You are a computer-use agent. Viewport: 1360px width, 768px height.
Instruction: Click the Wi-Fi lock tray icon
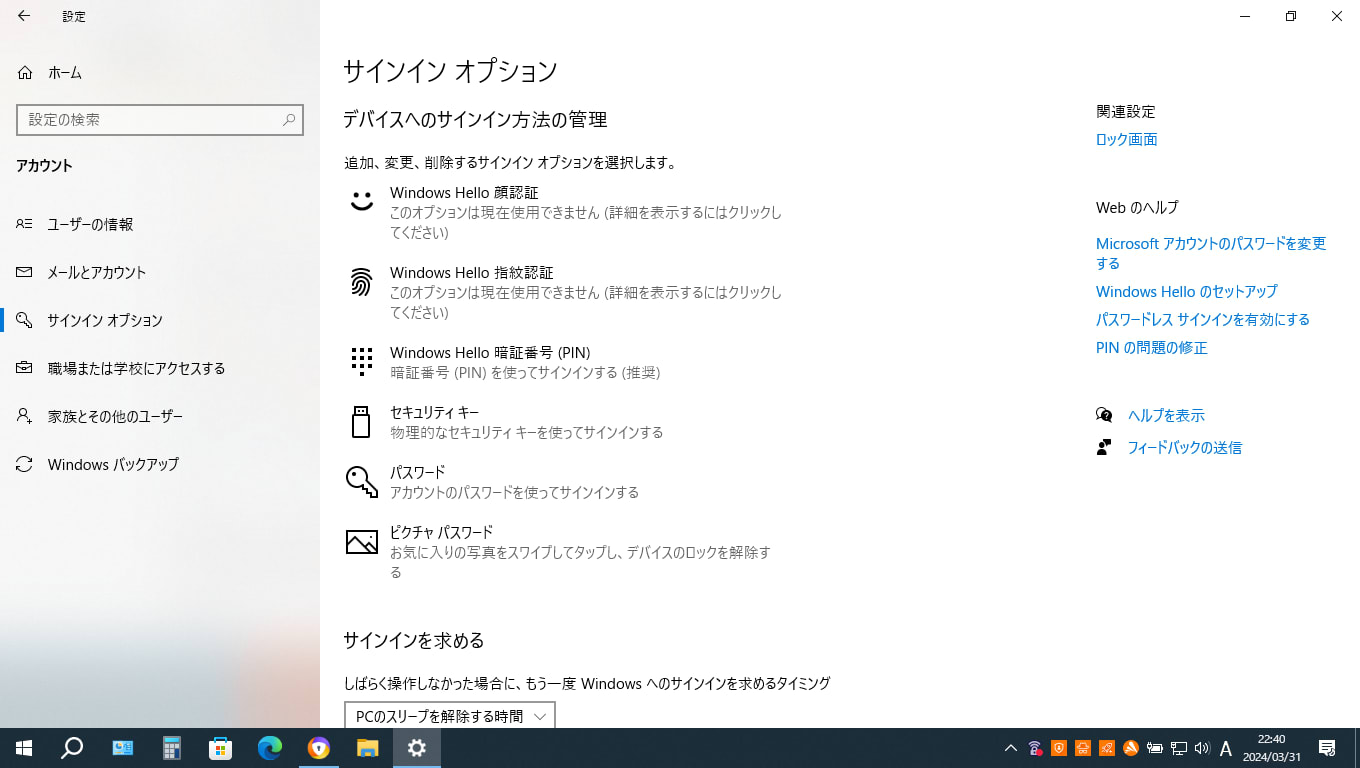[x=1035, y=748]
